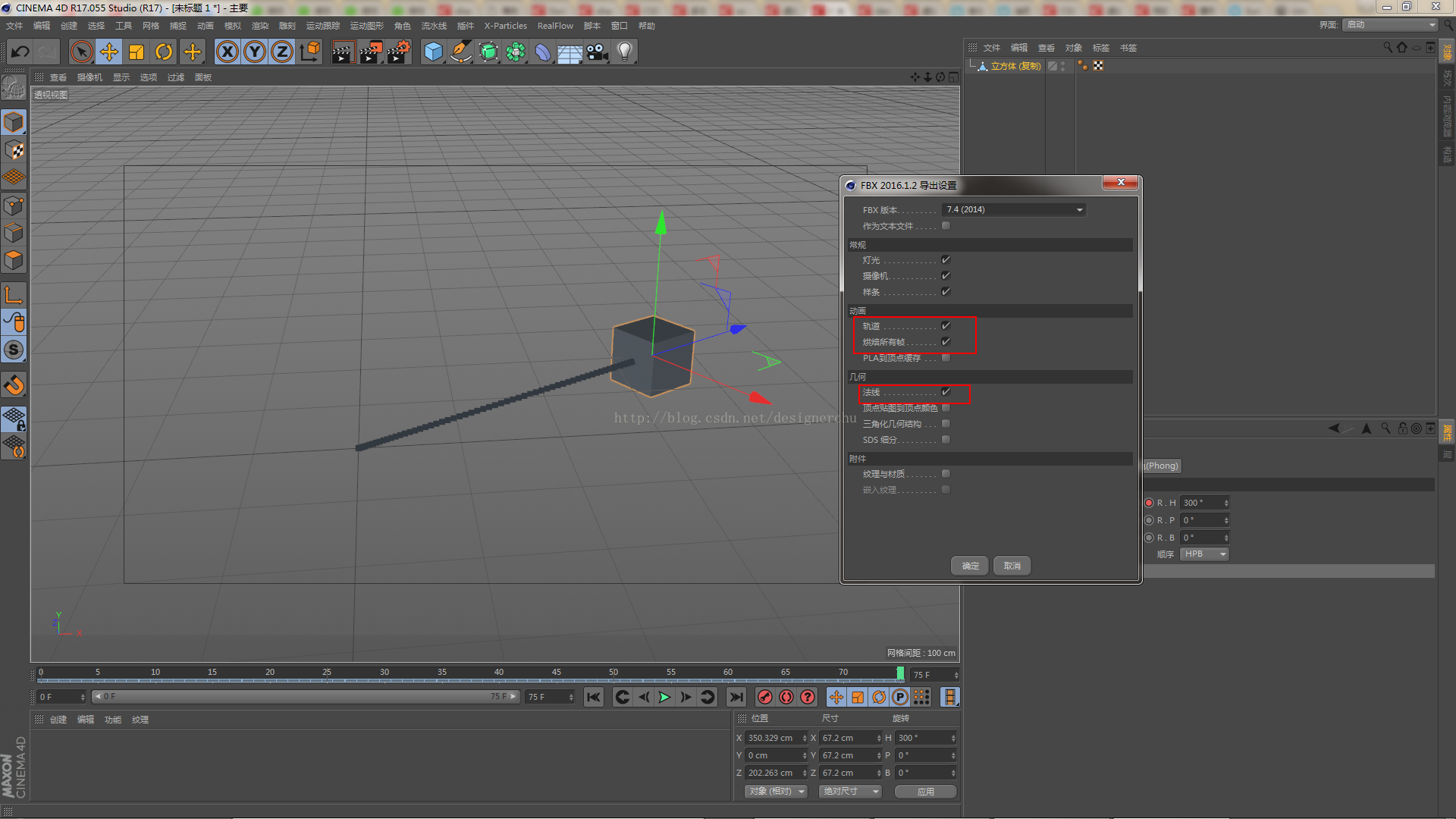1456x819 pixels.
Task: Toggle the X axis lock
Action: [227, 52]
